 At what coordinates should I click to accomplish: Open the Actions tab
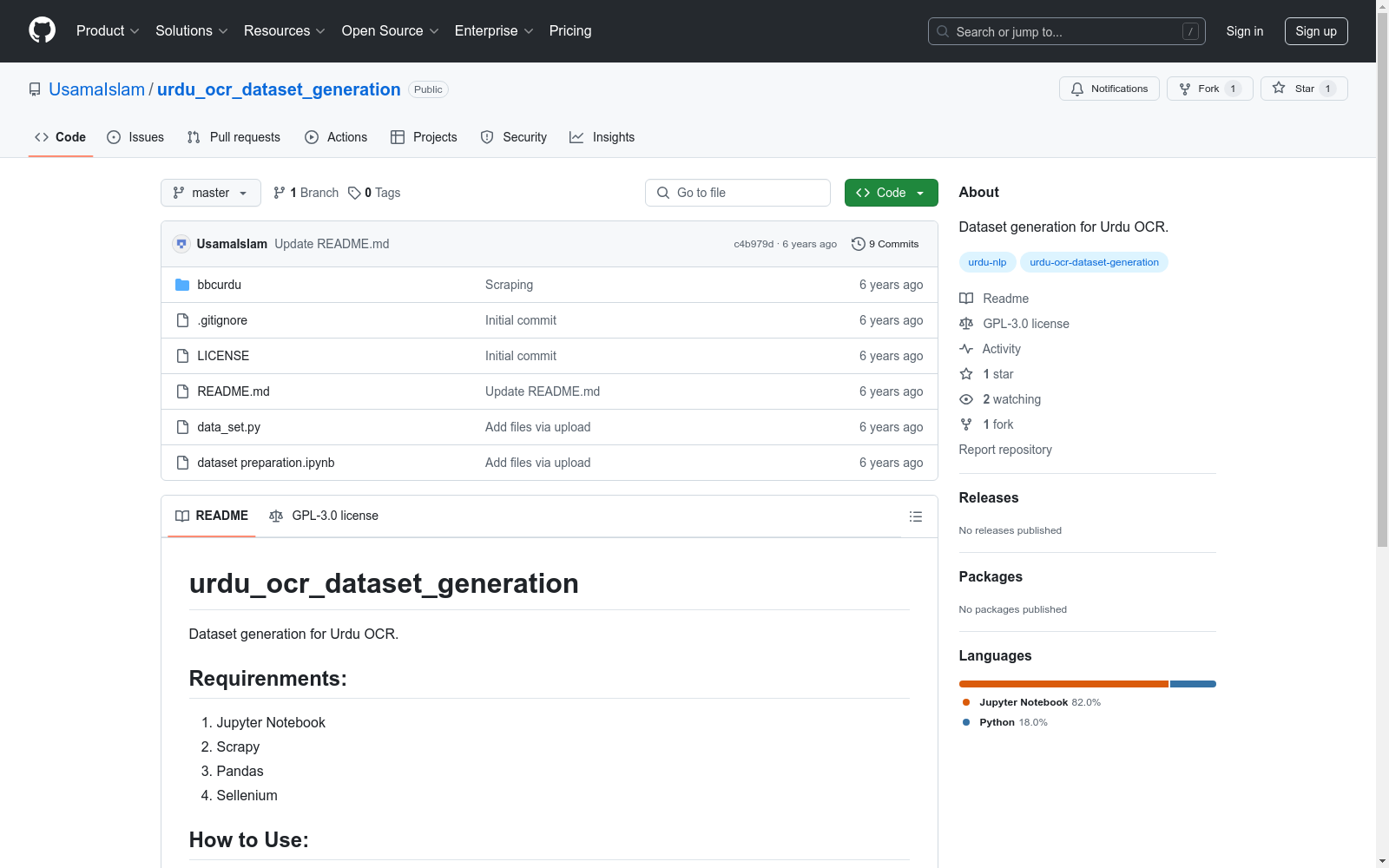click(336, 137)
